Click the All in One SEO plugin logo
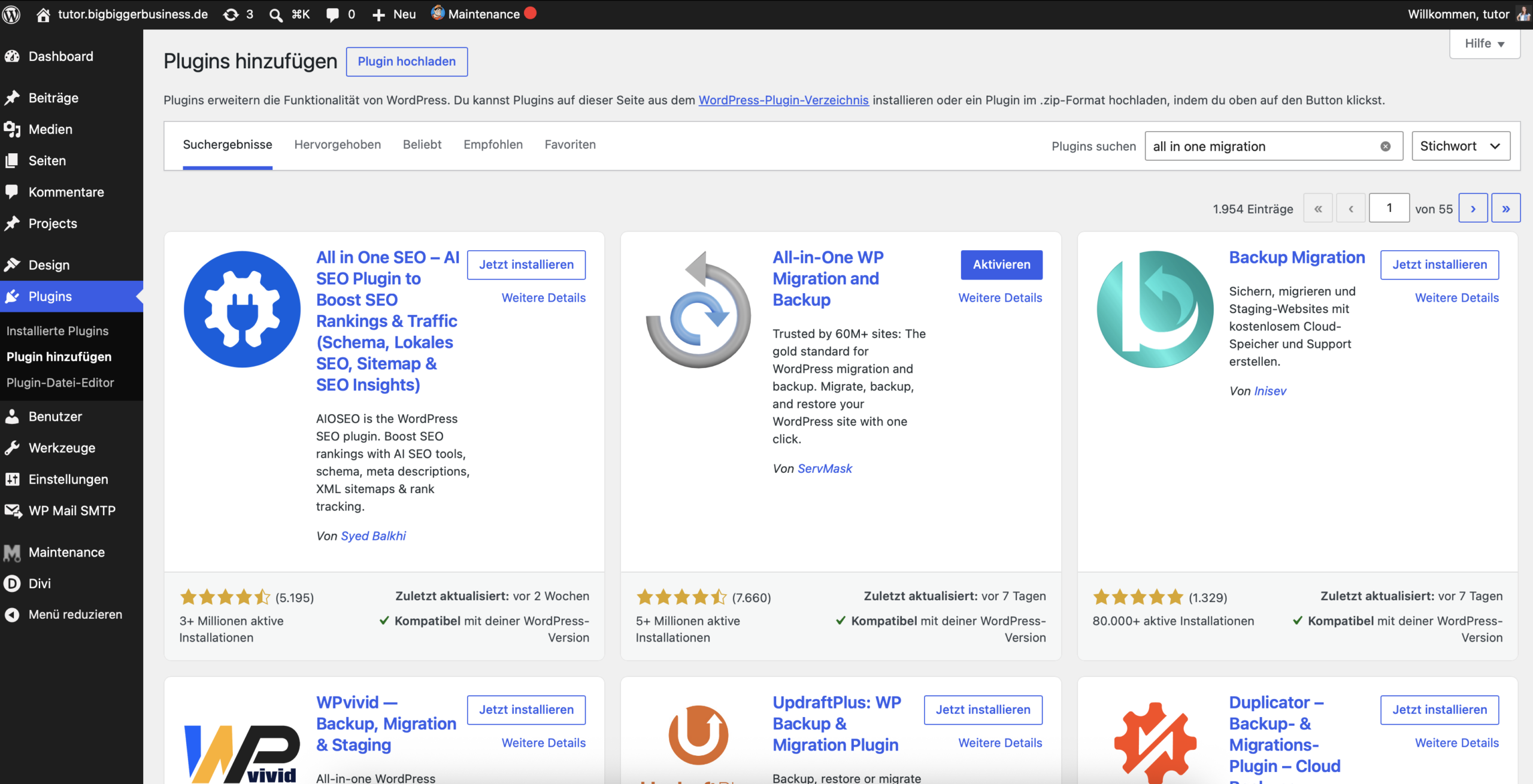The image size is (1533, 784). [242, 309]
